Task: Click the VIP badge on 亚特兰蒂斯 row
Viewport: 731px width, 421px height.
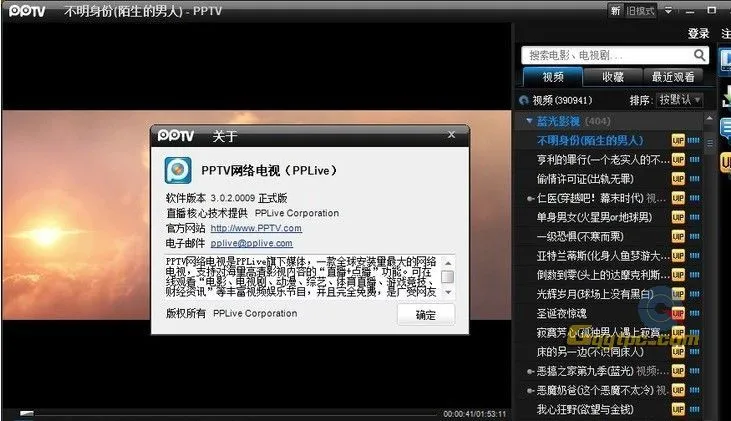Action: tap(678, 255)
